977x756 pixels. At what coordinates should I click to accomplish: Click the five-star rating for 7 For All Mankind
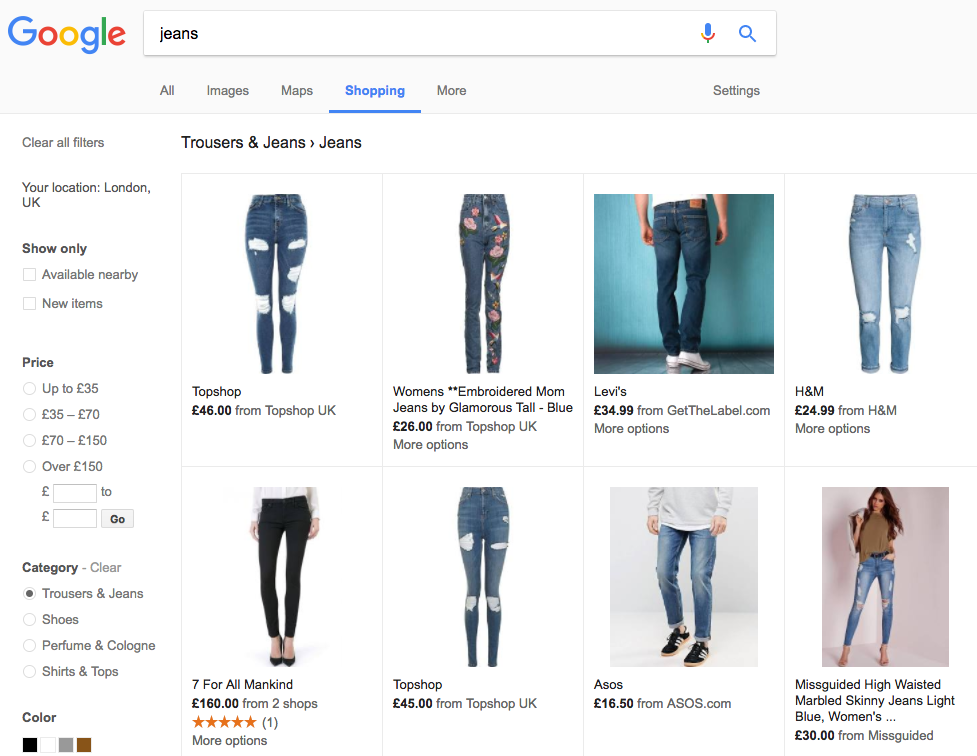pyautogui.click(x=224, y=722)
